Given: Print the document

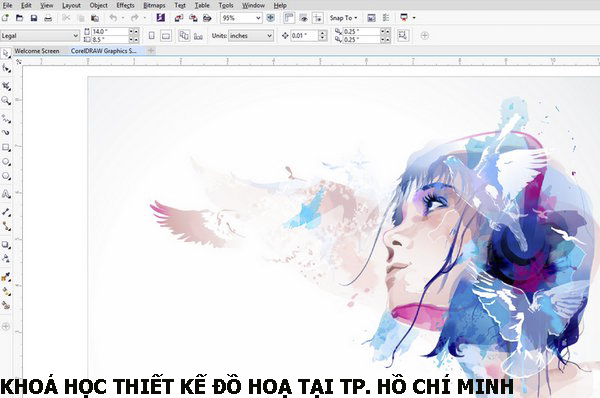Looking at the screenshot, I should coord(48,18).
